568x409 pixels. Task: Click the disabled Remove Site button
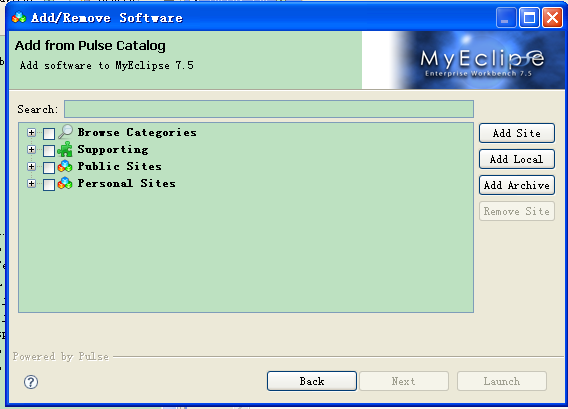pyautogui.click(x=517, y=211)
